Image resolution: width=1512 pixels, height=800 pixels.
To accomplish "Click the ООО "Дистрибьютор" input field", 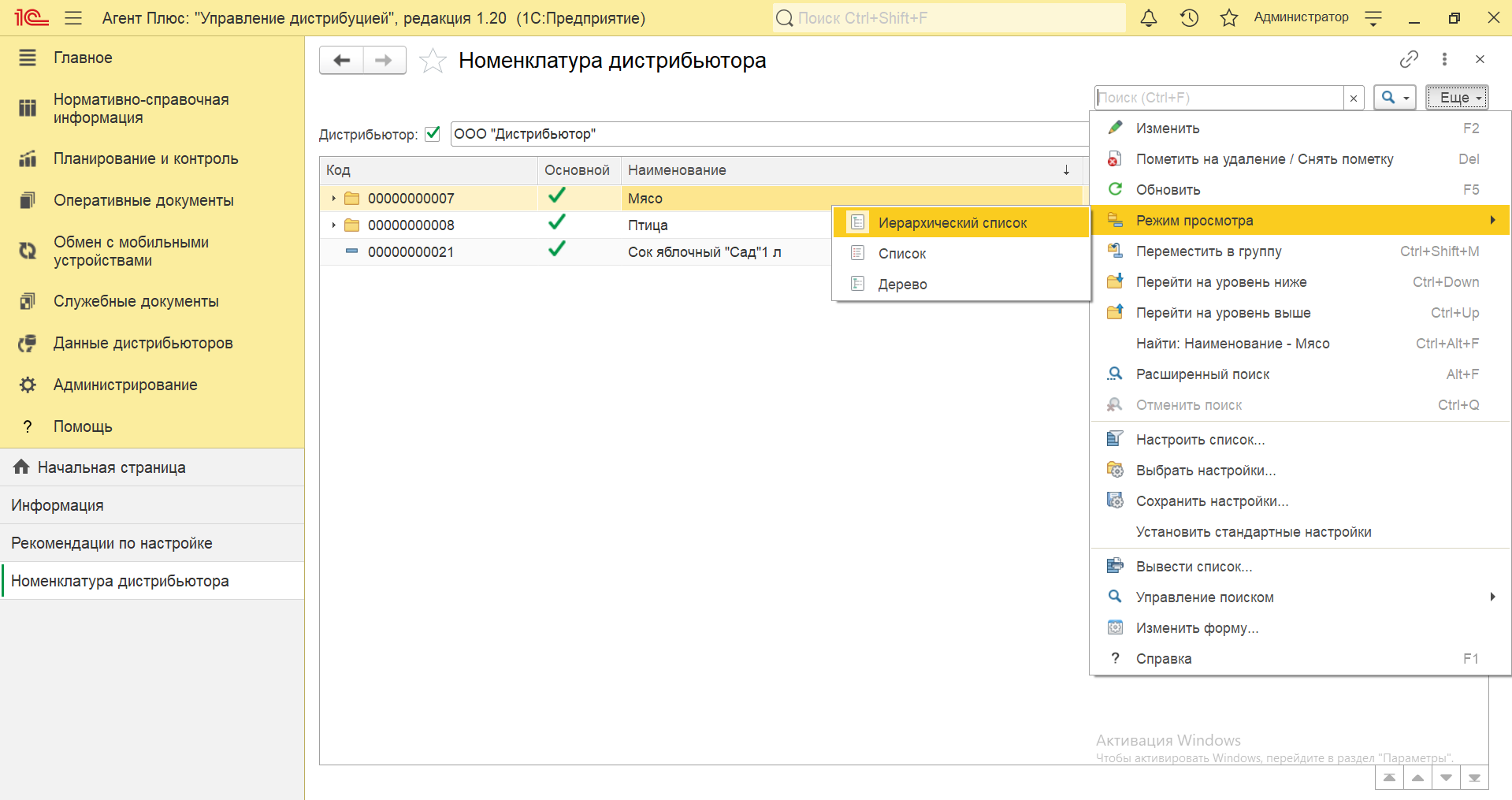I will click(x=769, y=134).
